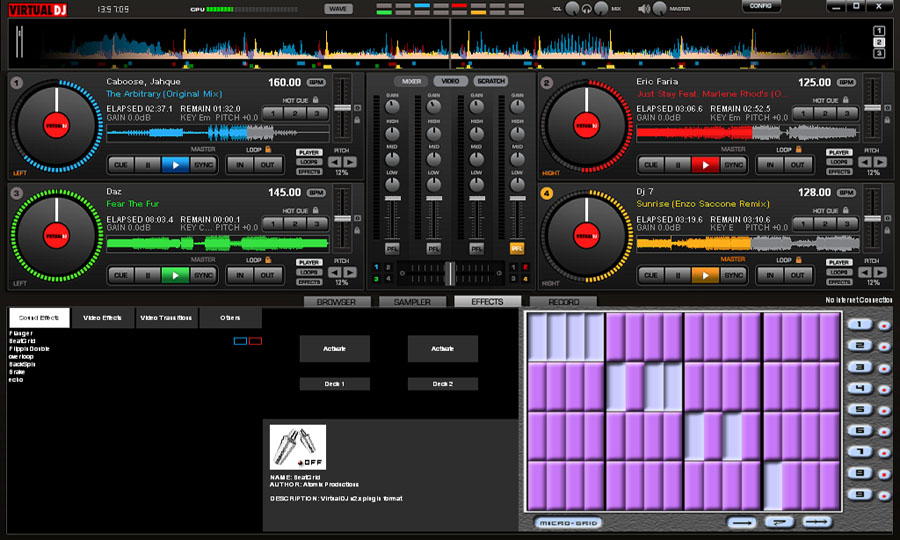Image resolution: width=900 pixels, height=540 pixels.
Task: Switch the top display via WAVE button
Action: click(x=338, y=9)
